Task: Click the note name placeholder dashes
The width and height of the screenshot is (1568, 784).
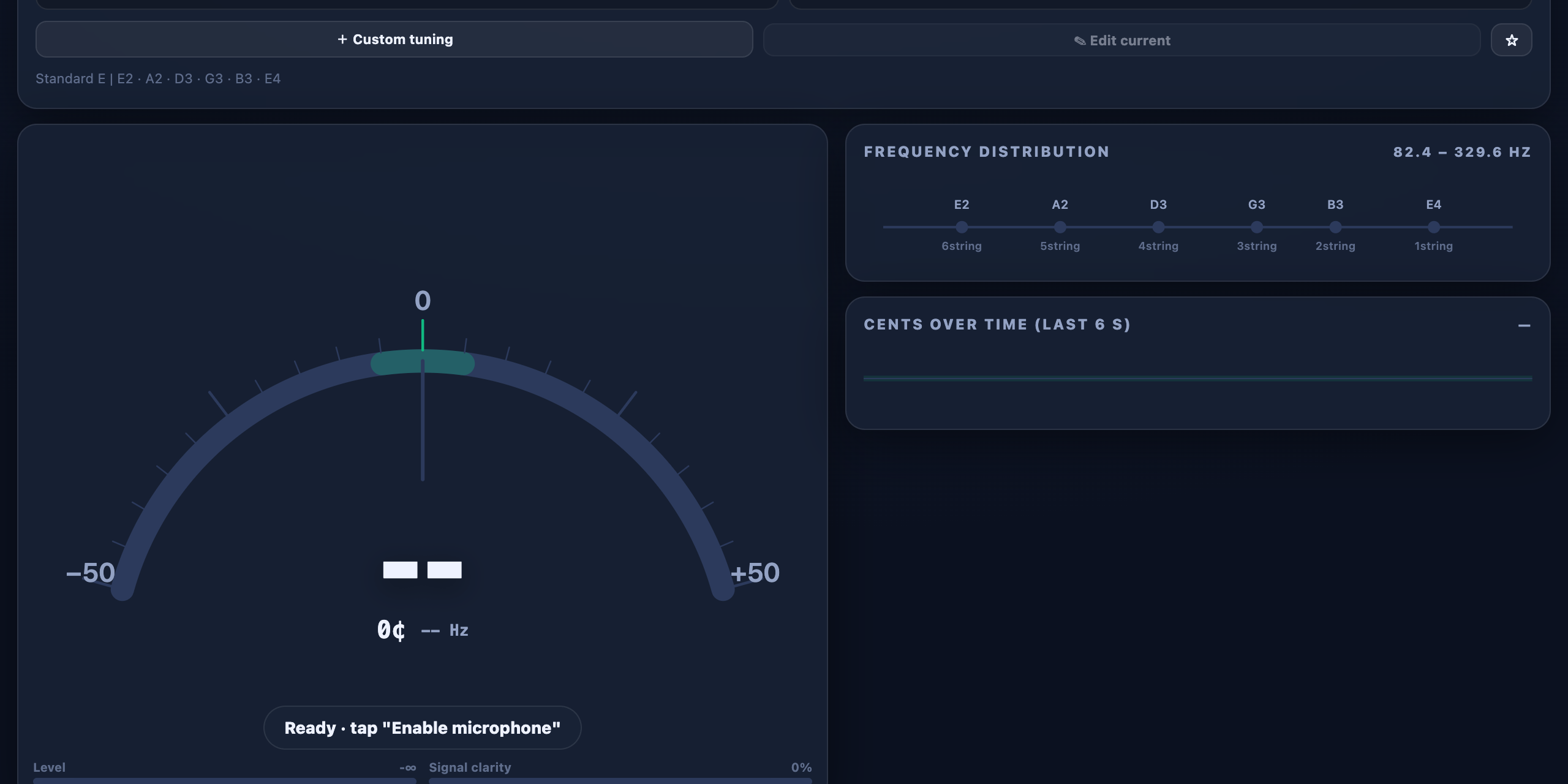Action: coord(422,570)
